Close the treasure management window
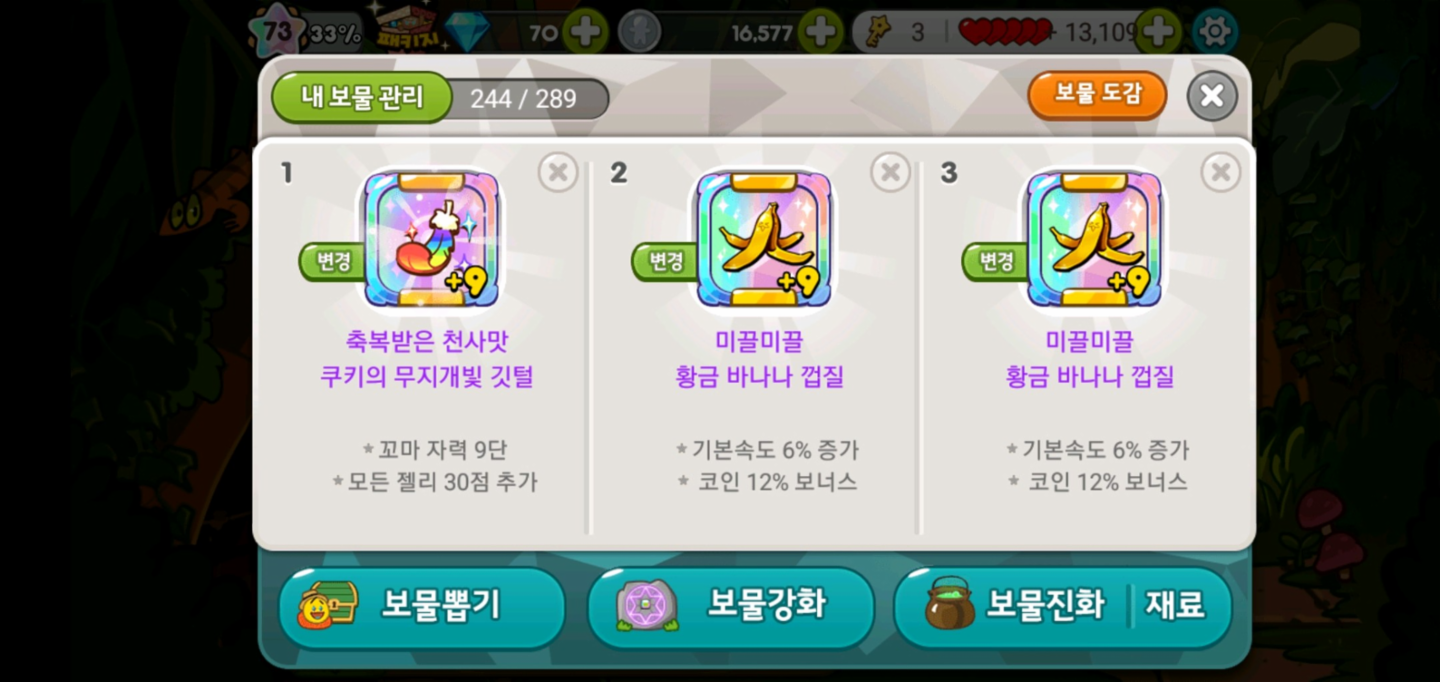The width and height of the screenshot is (1440, 682). point(1212,96)
